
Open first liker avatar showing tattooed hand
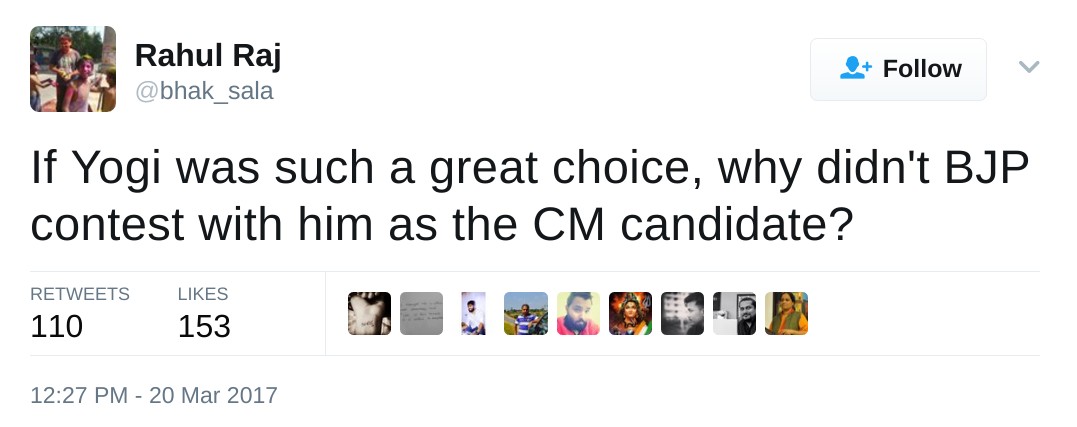click(x=369, y=313)
